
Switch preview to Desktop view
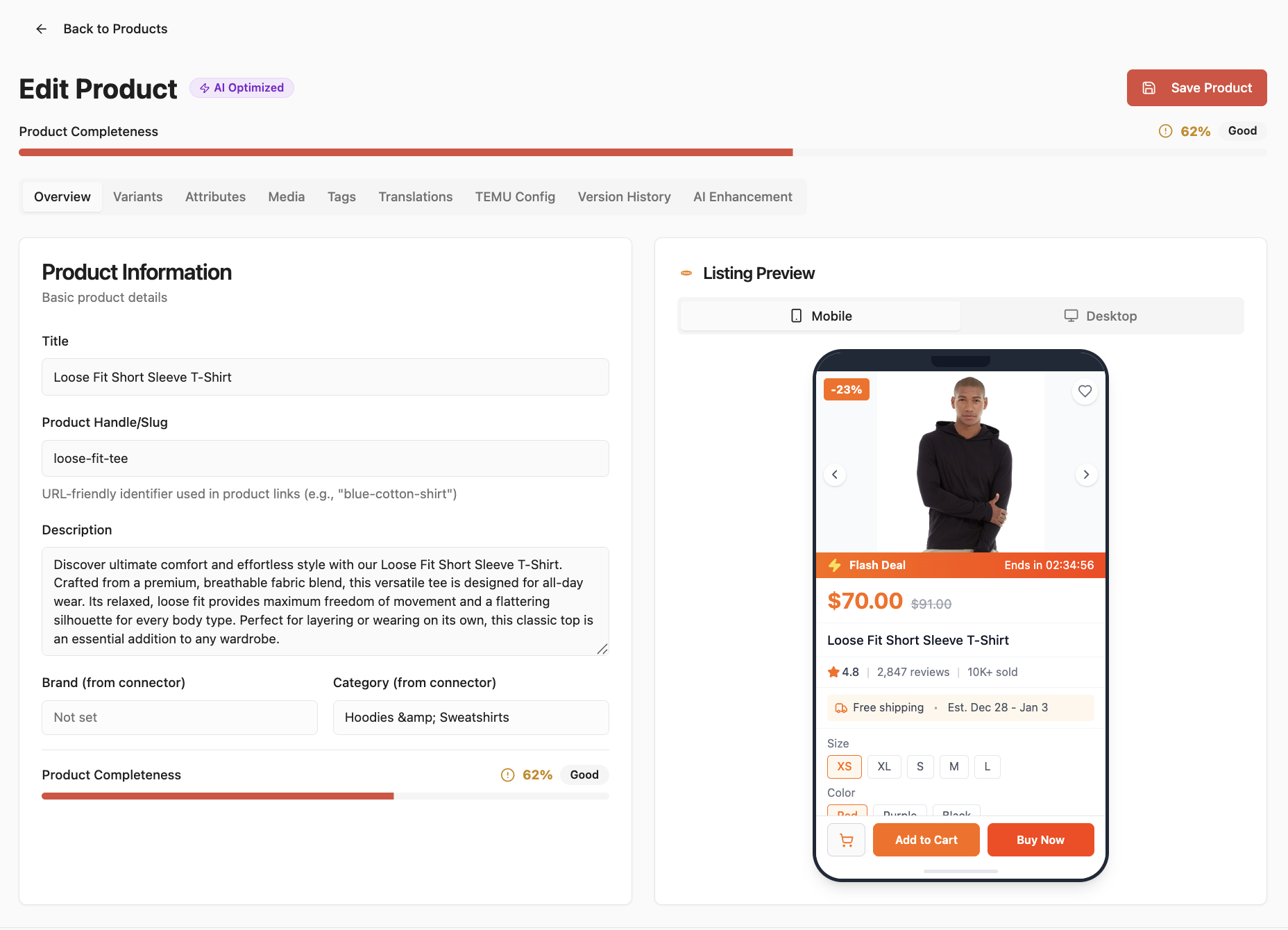coord(1101,315)
